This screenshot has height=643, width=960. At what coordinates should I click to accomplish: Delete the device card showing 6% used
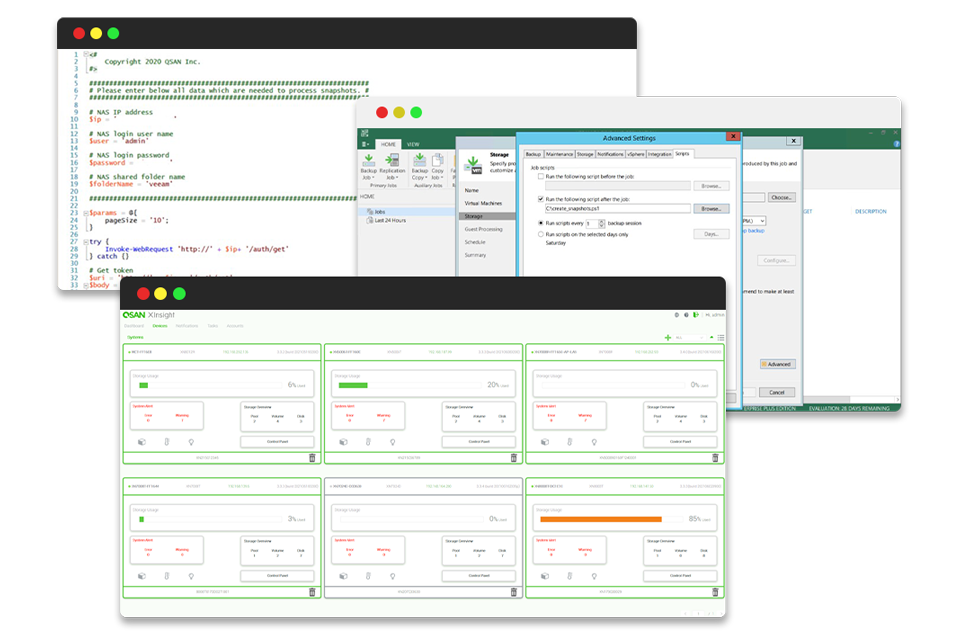click(x=312, y=458)
